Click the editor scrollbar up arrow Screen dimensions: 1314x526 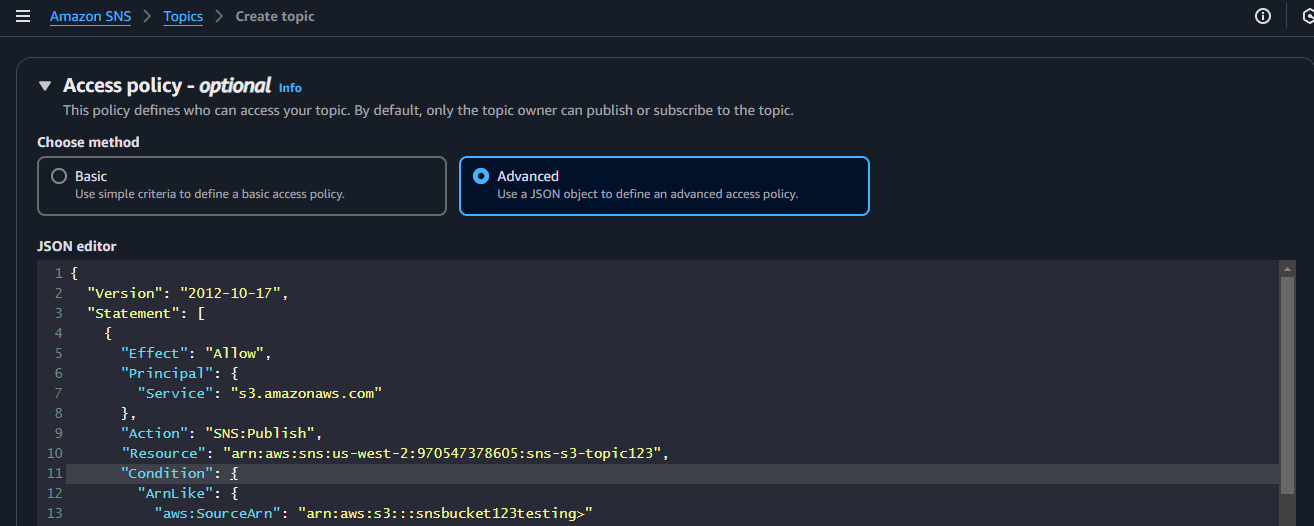pyautogui.click(x=1287, y=270)
